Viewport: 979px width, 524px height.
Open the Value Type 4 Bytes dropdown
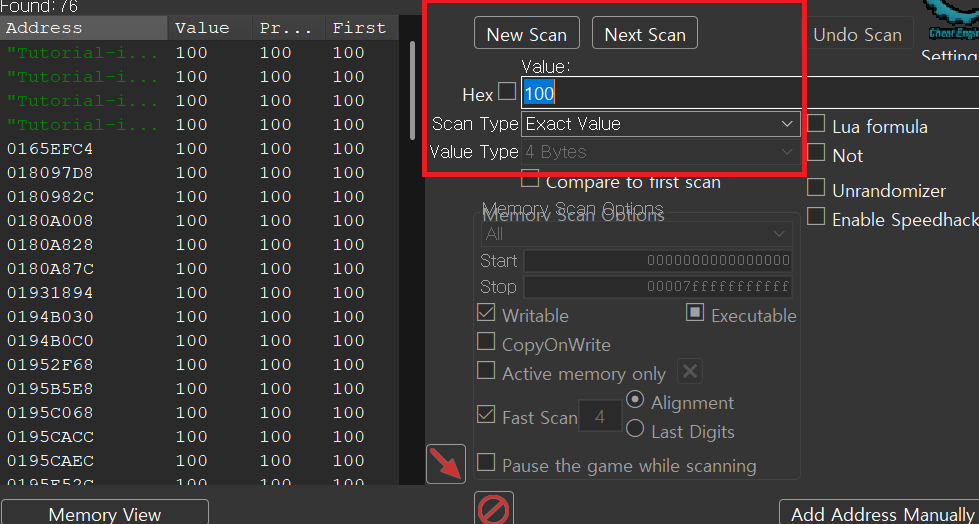click(660, 152)
